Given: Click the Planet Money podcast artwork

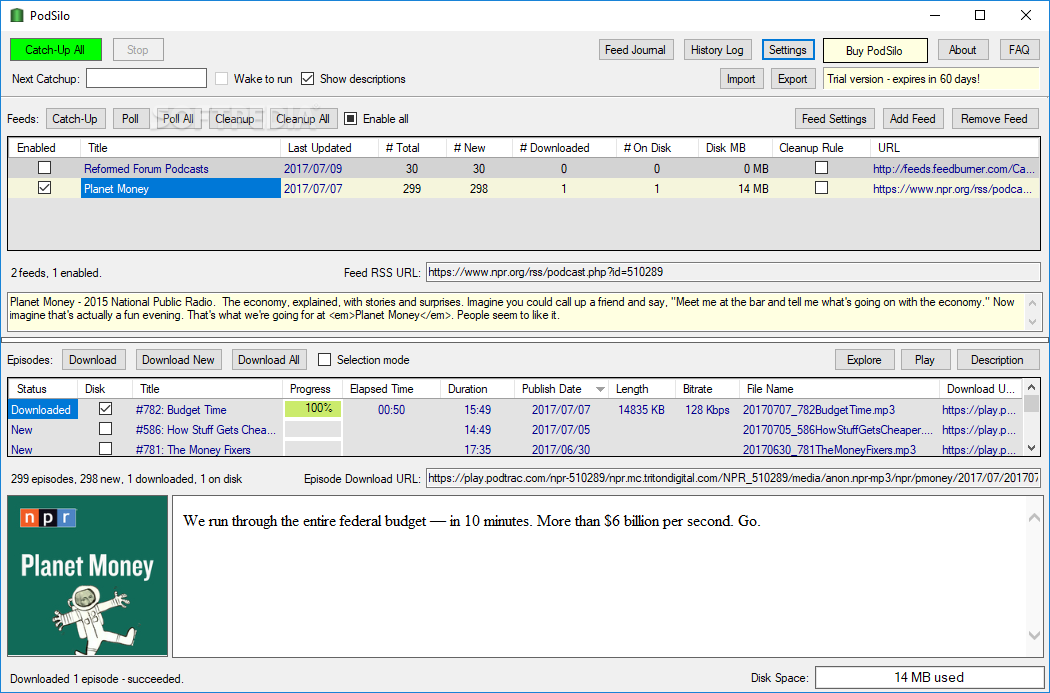Looking at the screenshot, I should (x=88, y=576).
